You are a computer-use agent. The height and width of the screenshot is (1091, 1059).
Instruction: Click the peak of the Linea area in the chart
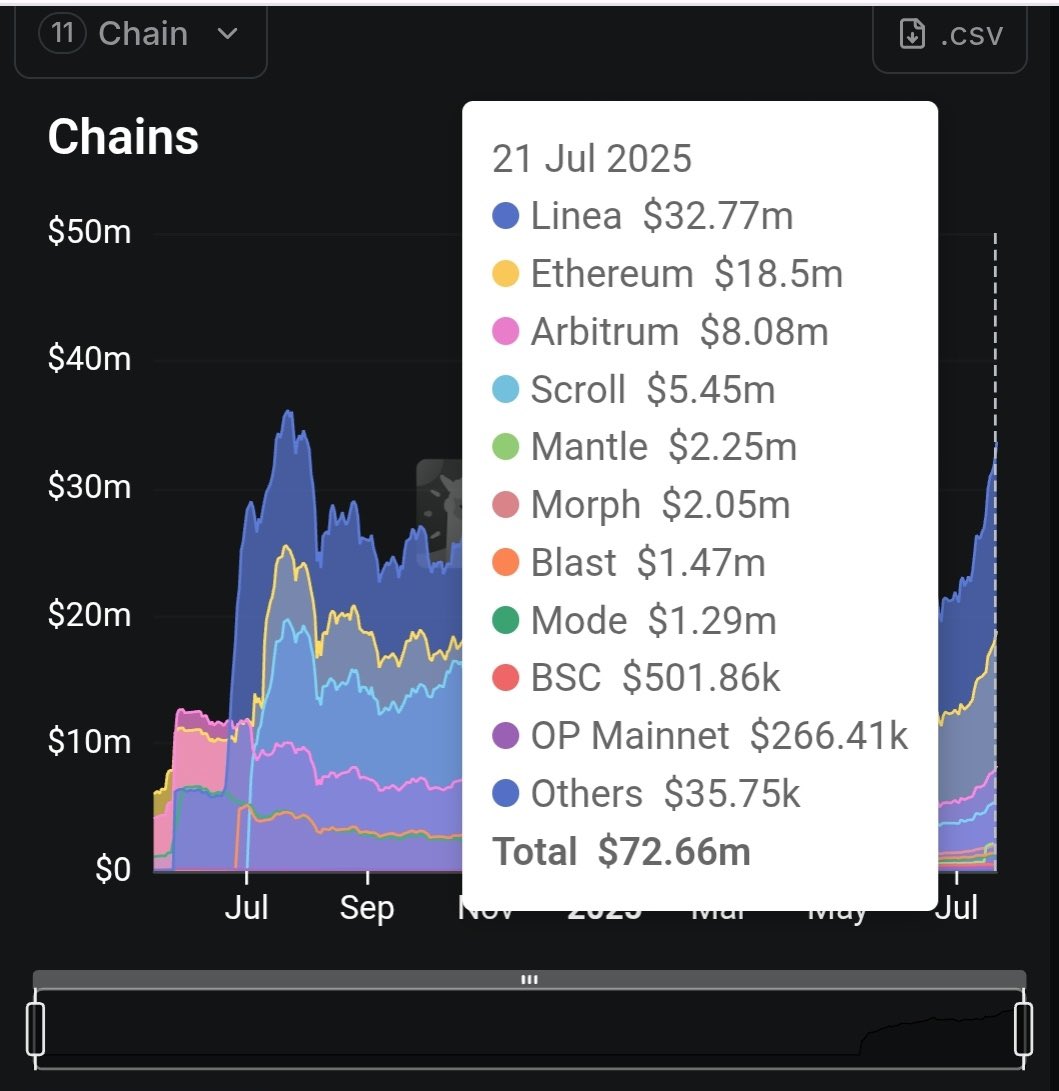click(x=288, y=412)
